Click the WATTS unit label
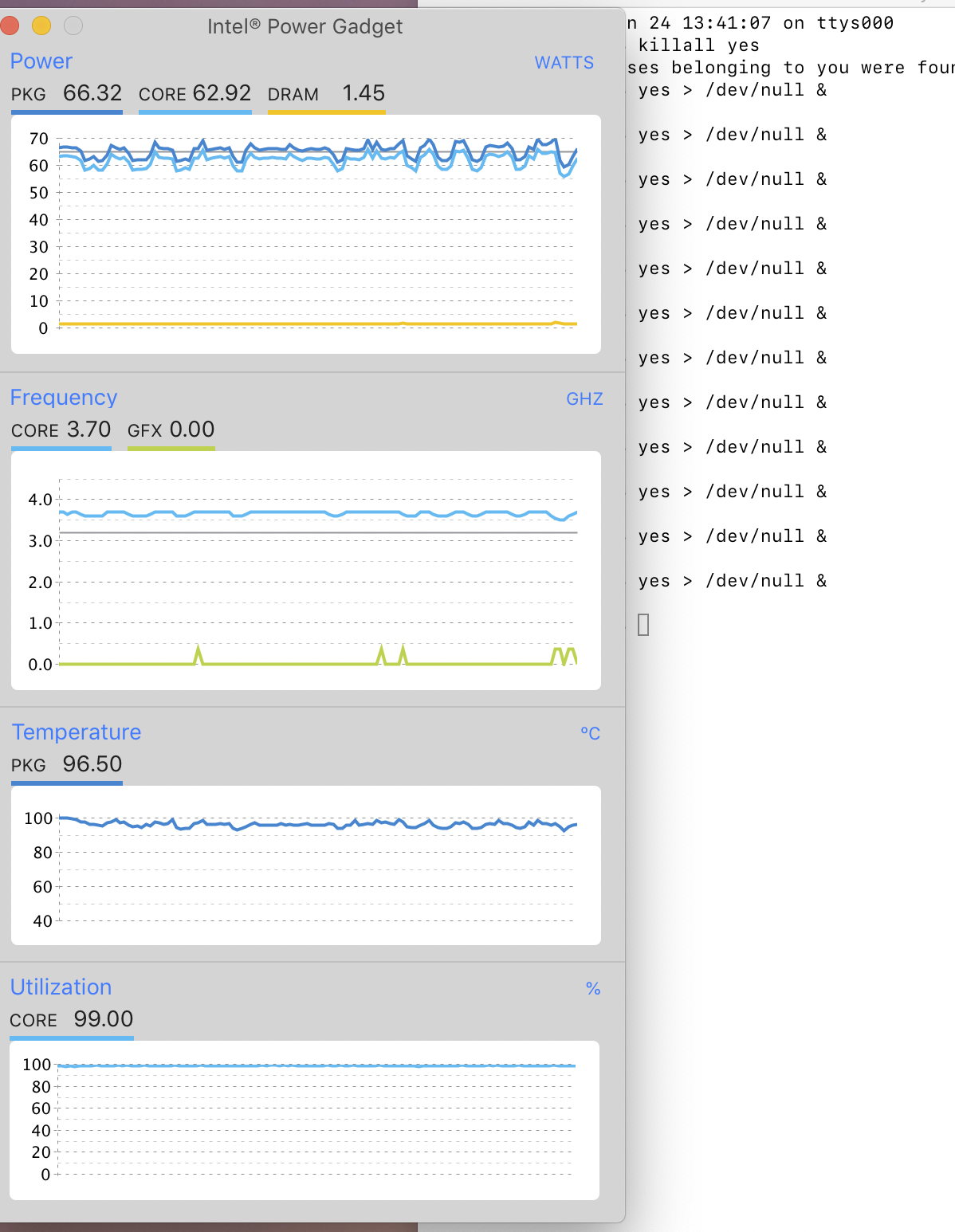The image size is (955, 1232). pos(564,63)
